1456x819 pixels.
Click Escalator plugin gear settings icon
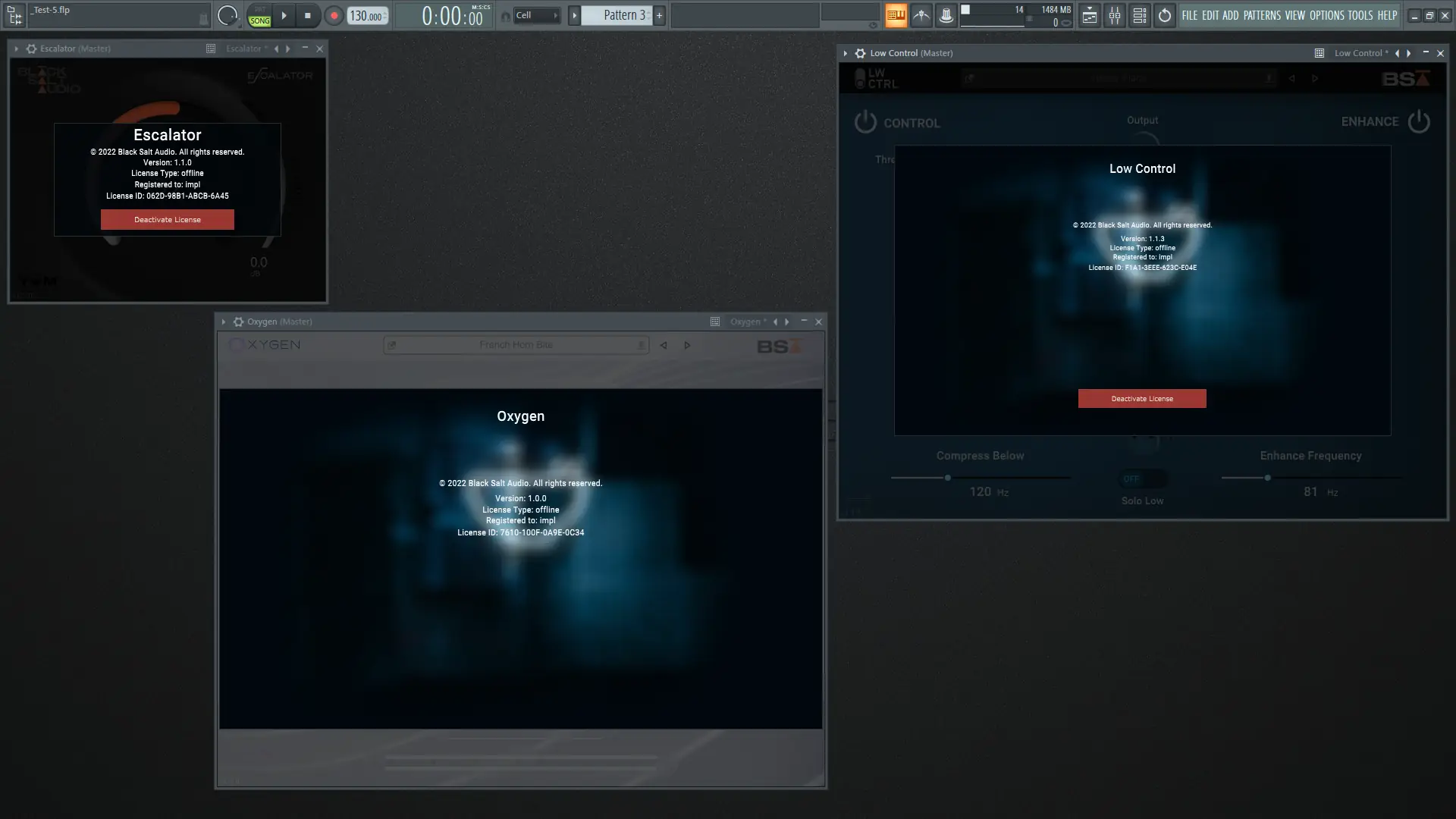tap(31, 49)
